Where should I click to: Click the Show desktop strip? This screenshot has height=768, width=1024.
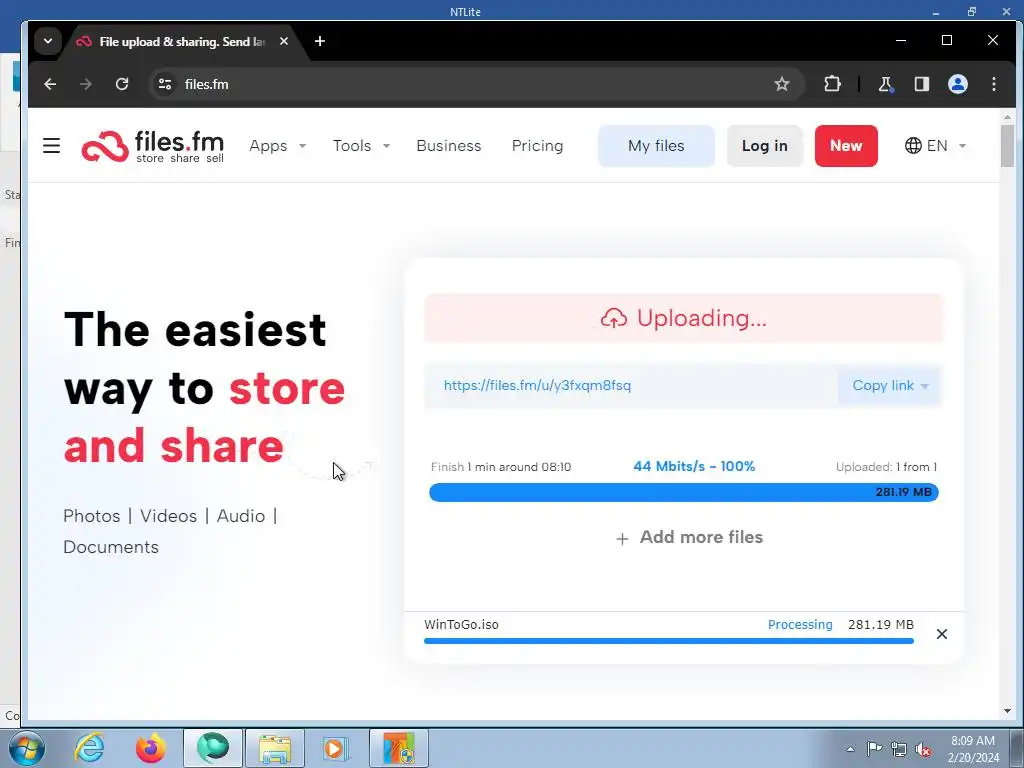coord(1017,748)
